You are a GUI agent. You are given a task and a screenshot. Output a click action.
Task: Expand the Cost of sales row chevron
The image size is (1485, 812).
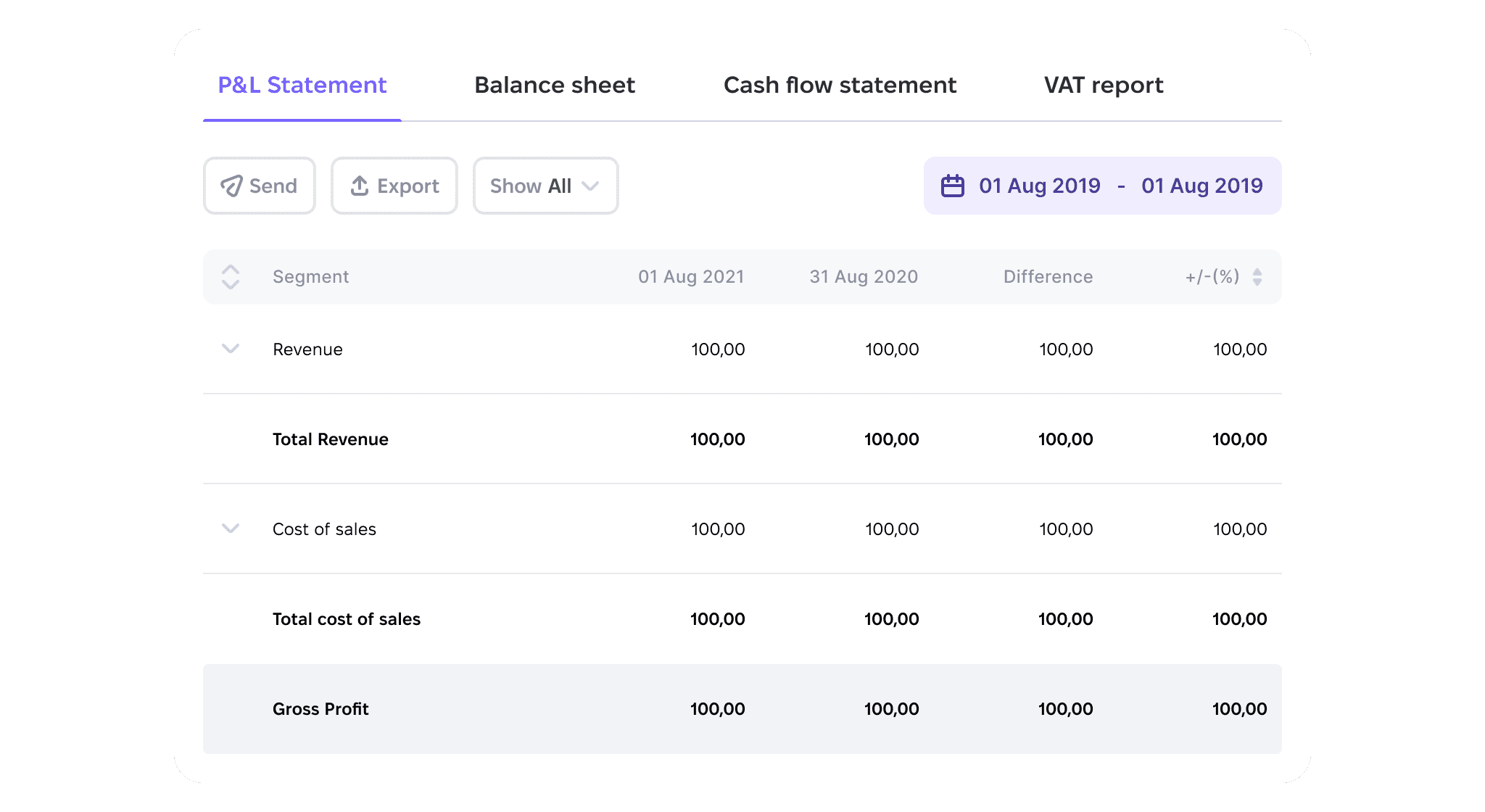coord(231,529)
